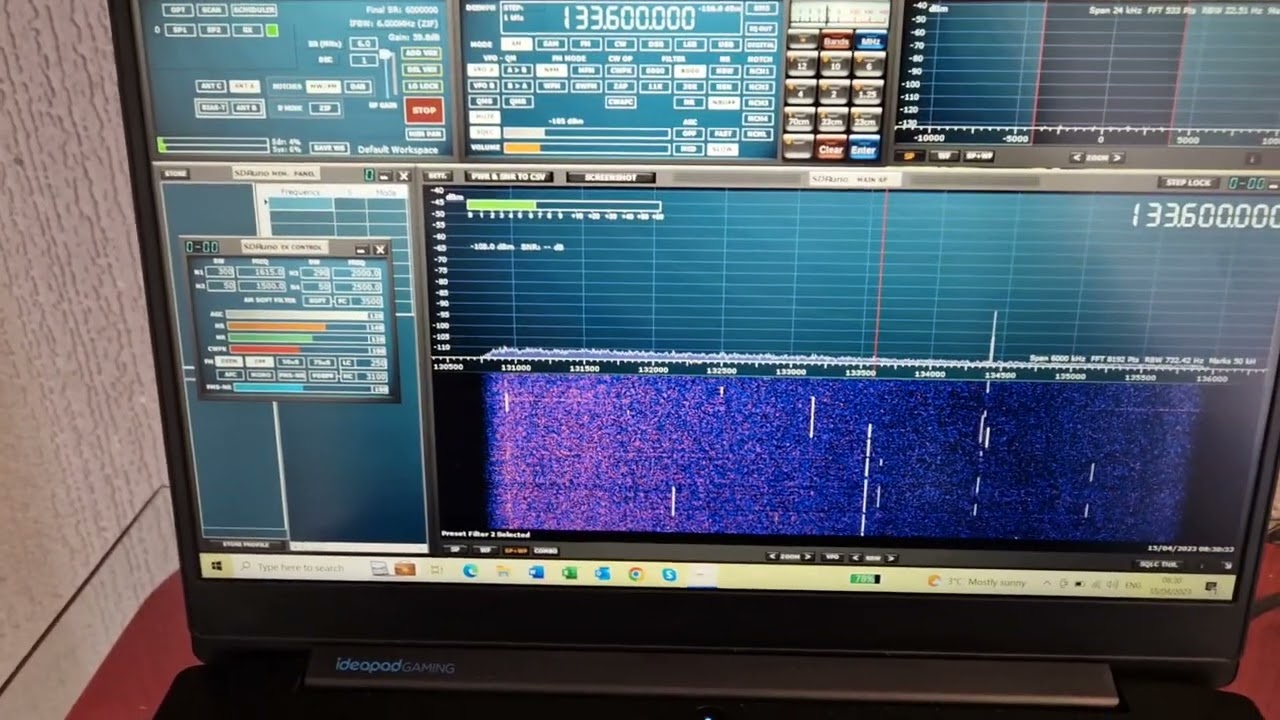
Task: Click the DEL VRX button
Action: click(421, 69)
